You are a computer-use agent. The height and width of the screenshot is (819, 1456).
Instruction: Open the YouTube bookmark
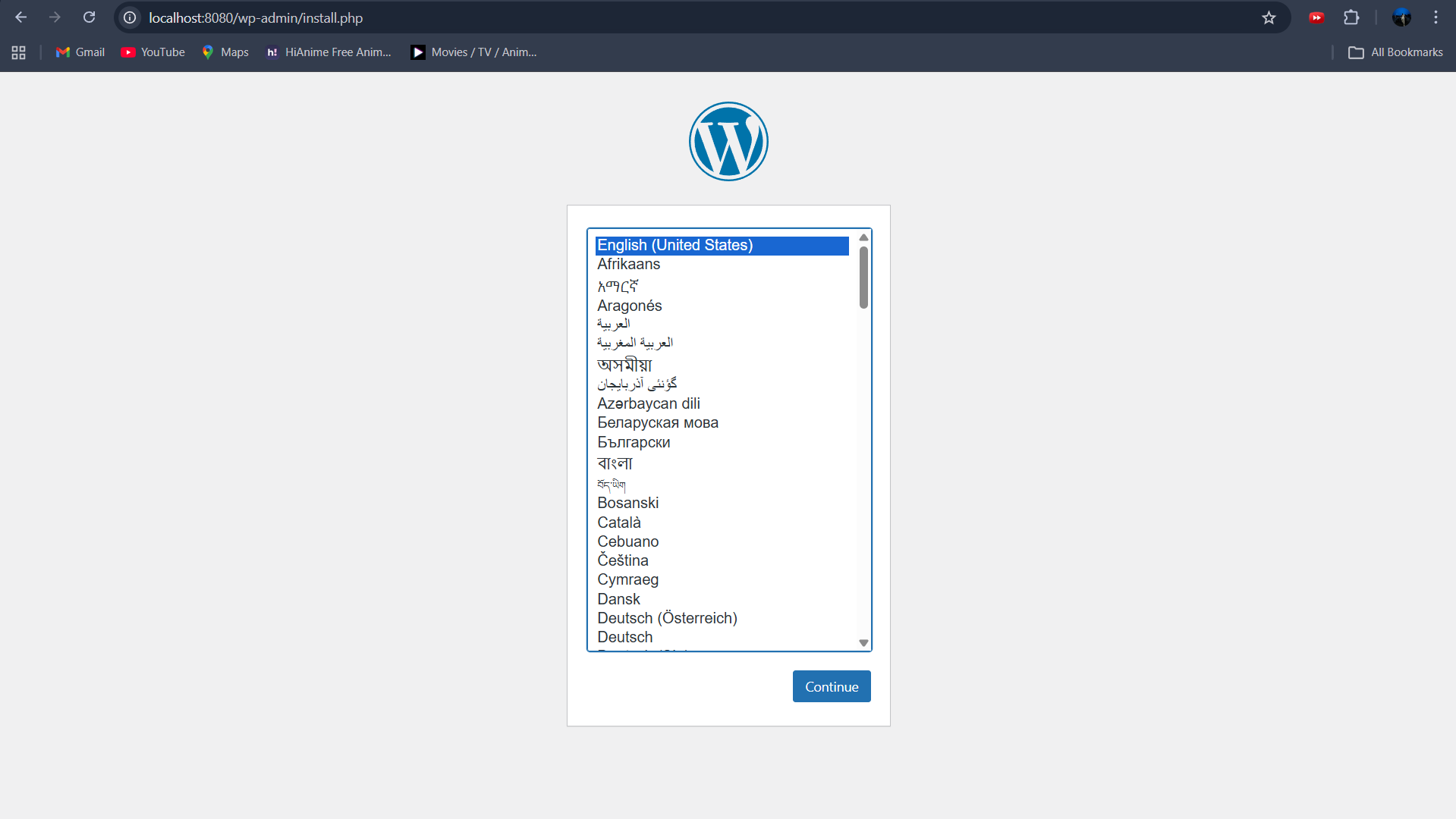(x=153, y=52)
